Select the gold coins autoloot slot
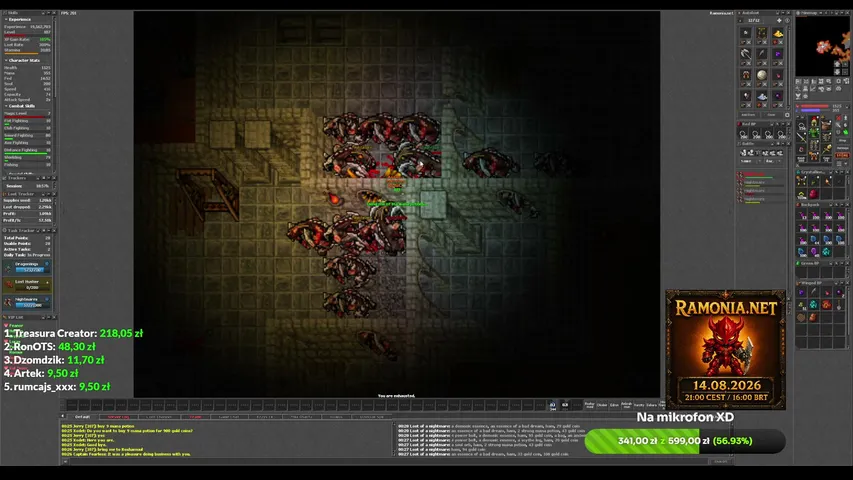Image resolution: width=853 pixels, height=480 pixels. 778,33
